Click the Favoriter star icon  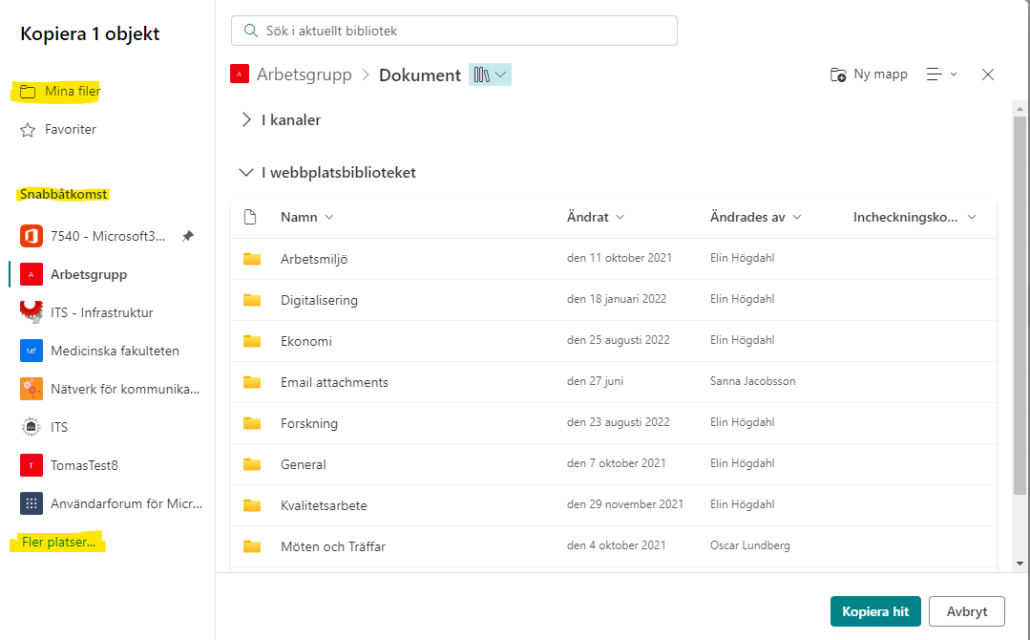tap(28, 129)
